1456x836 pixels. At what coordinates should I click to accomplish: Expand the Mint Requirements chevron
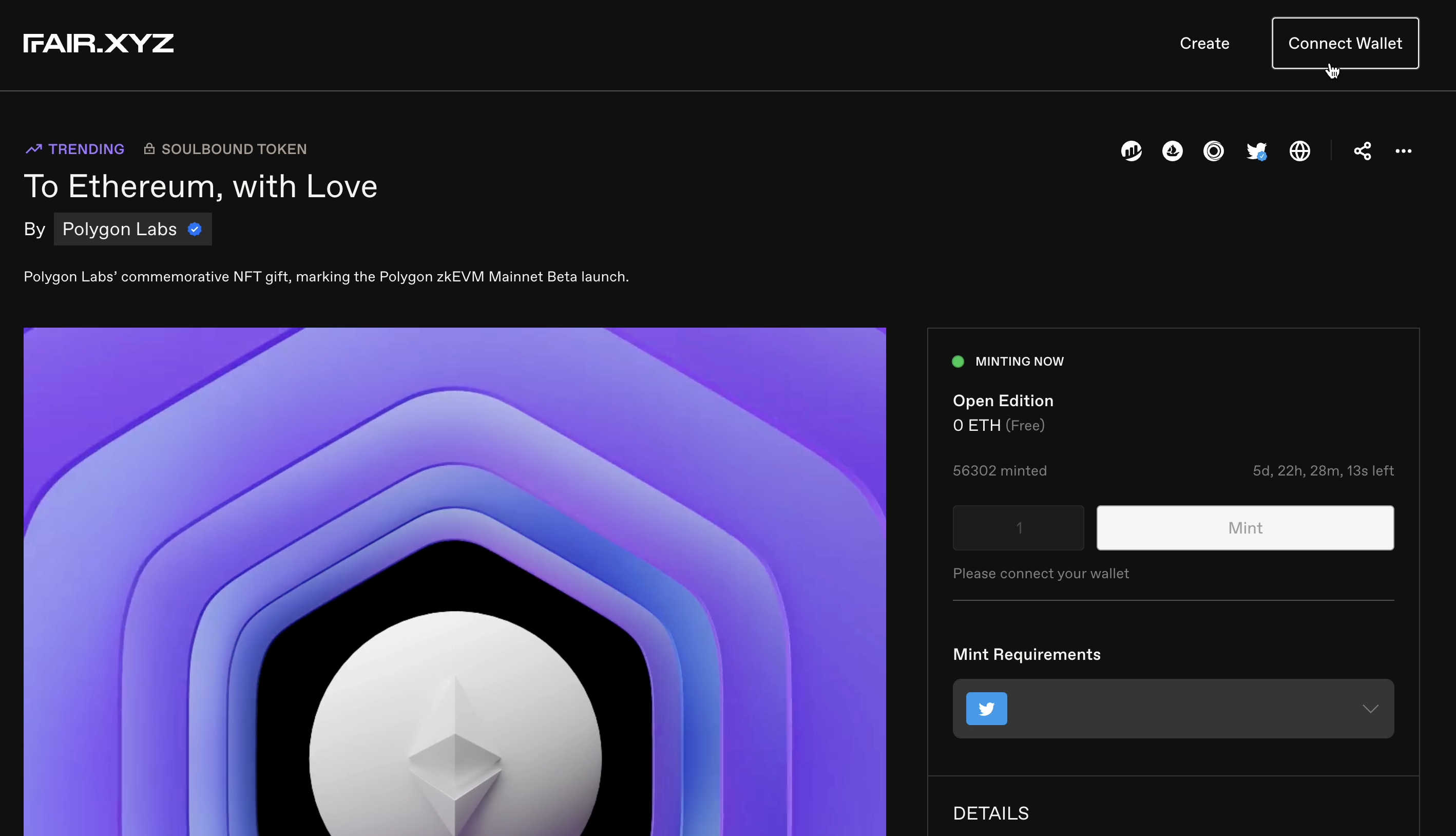click(1370, 709)
